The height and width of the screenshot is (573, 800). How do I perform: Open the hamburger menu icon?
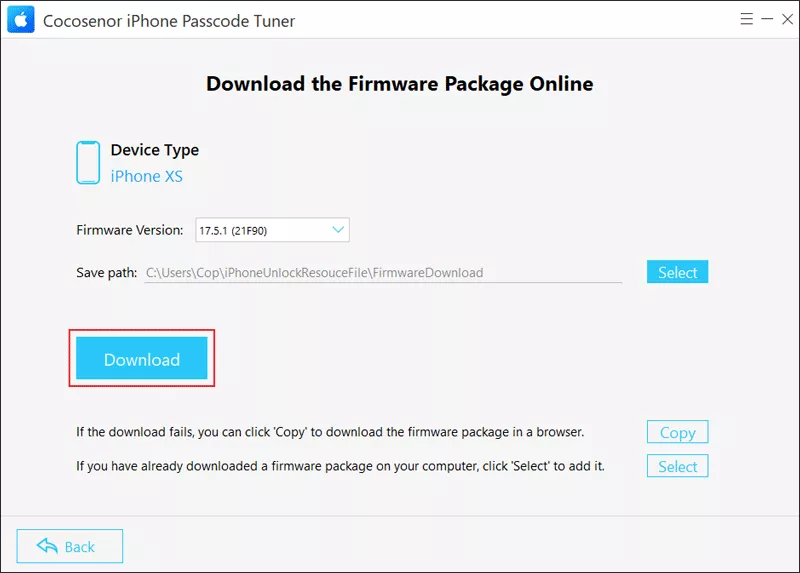point(746,19)
